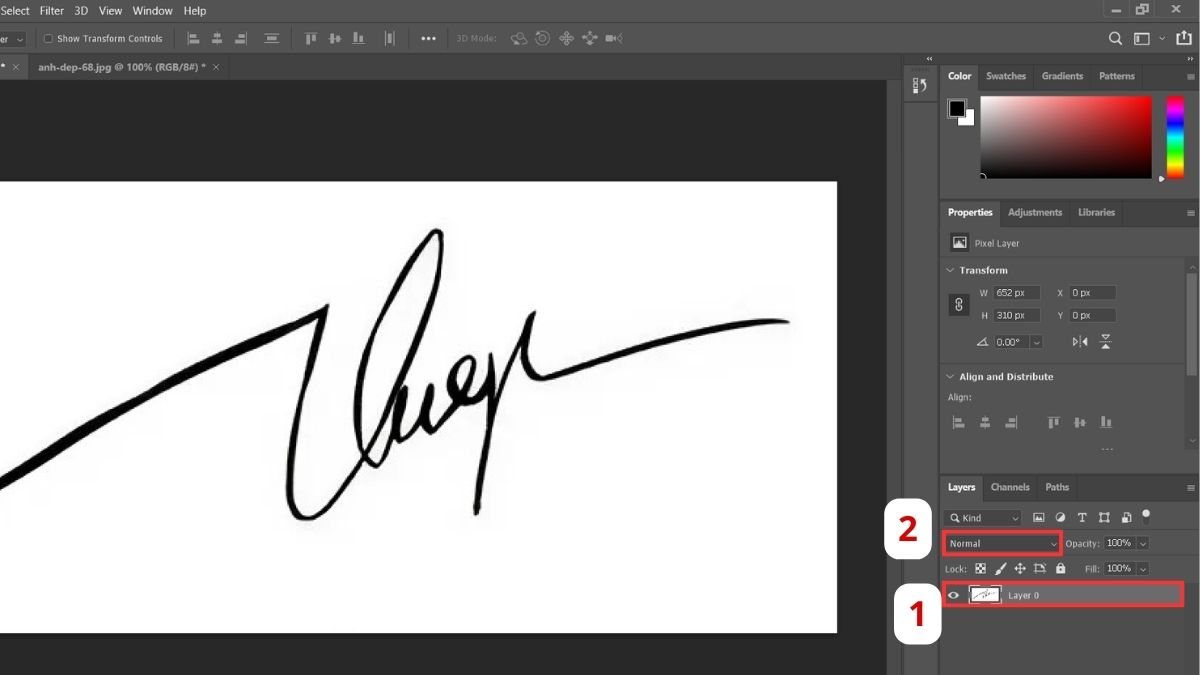1200x675 pixels.
Task: Collapse the Transform section
Action: point(949,270)
